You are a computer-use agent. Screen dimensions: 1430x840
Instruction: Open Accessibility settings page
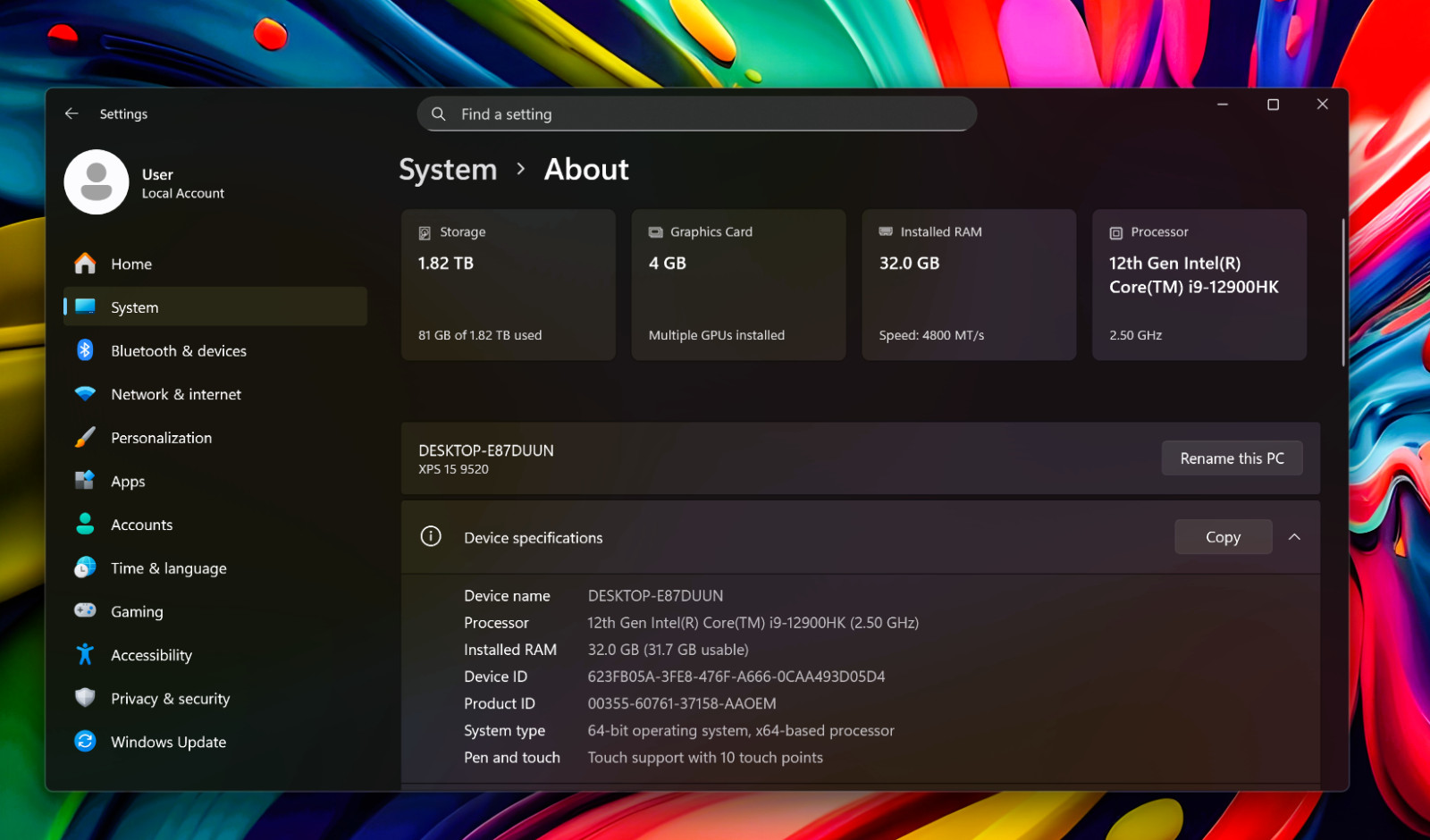coord(214,655)
